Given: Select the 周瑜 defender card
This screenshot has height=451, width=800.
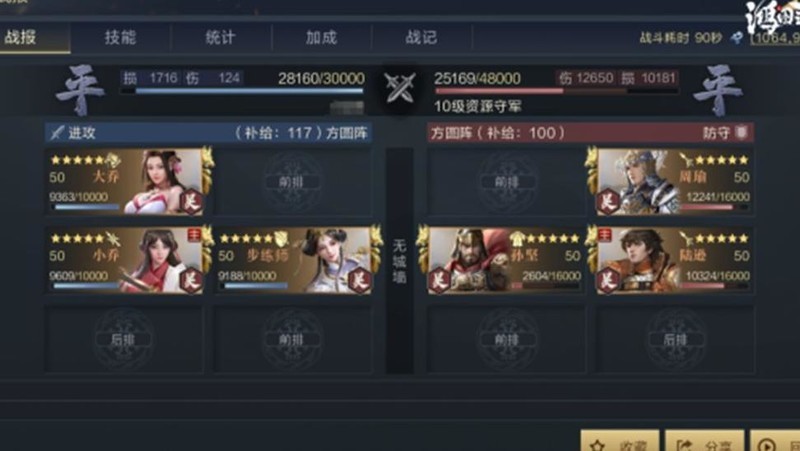Looking at the screenshot, I should click(x=673, y=181).
